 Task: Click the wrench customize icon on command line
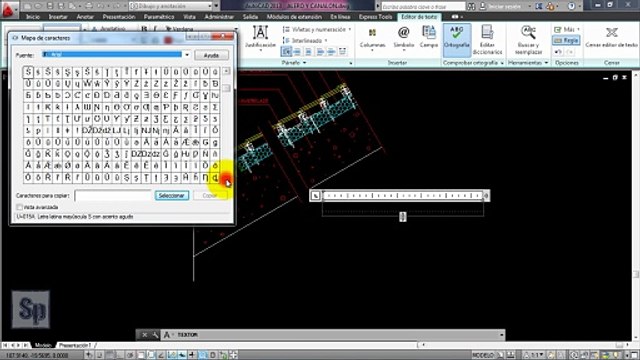click(155, 335)
